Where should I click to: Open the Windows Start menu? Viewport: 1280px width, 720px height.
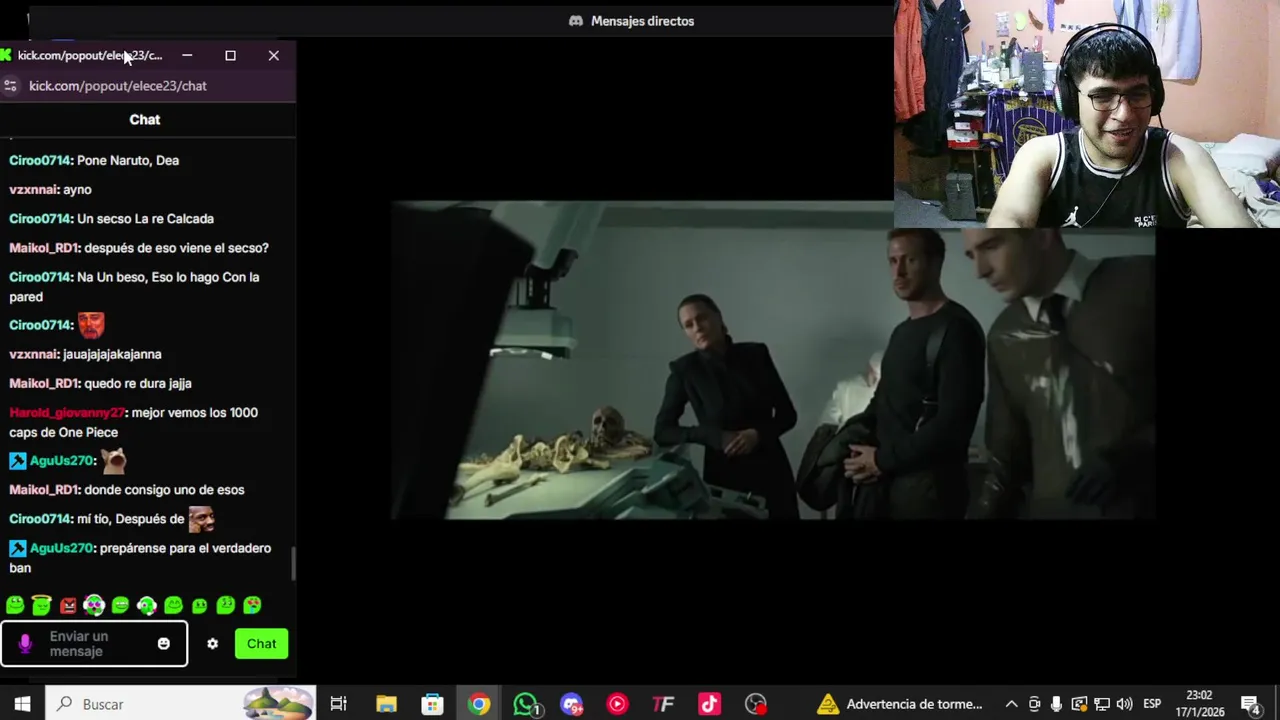click(22, 704)
